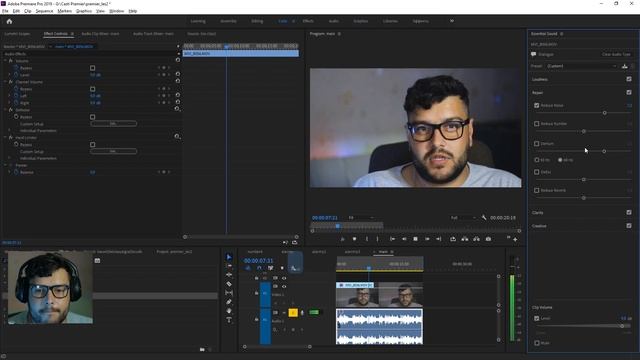The image size is (640, 360).
Task: Open the Program monitor button editor plus
Action: coord(515,240)
